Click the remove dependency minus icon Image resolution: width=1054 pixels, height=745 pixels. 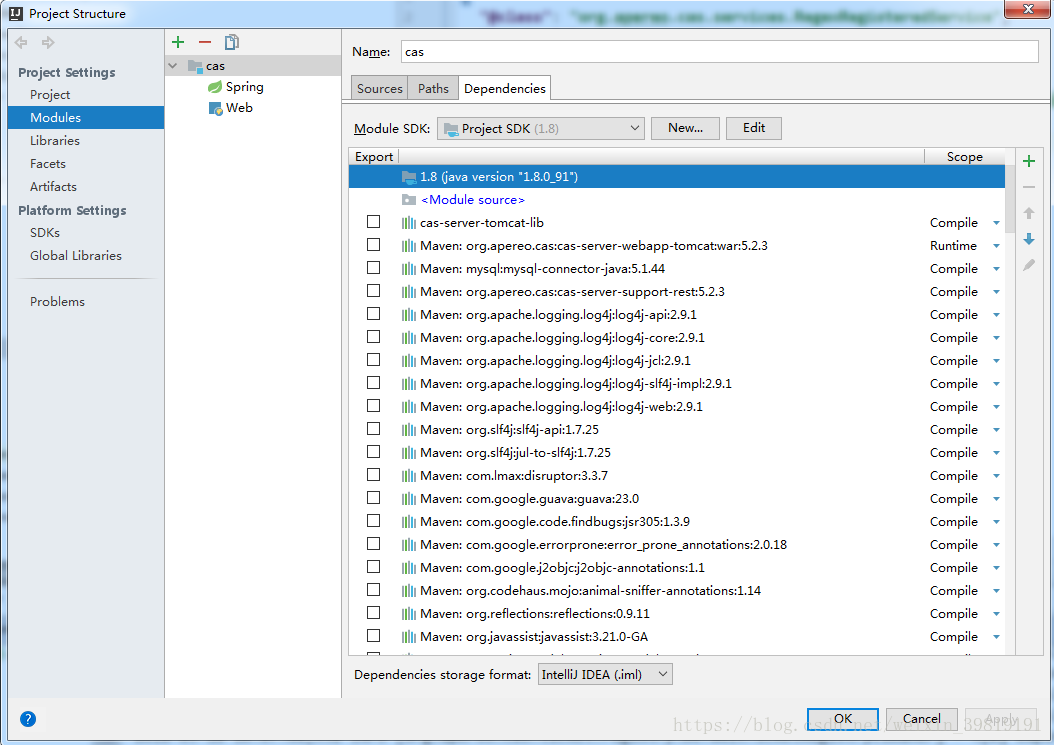click(1029, 188)
